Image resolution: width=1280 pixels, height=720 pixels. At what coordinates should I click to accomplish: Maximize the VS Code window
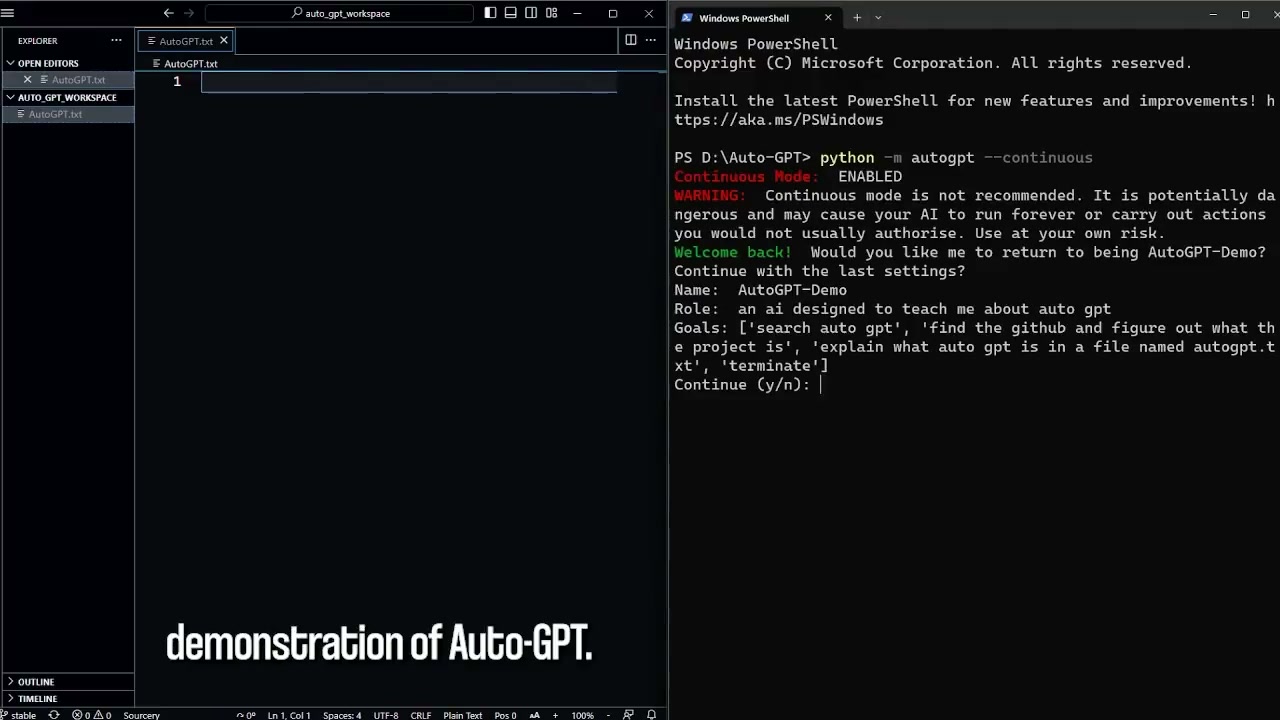tap(613, 13)
